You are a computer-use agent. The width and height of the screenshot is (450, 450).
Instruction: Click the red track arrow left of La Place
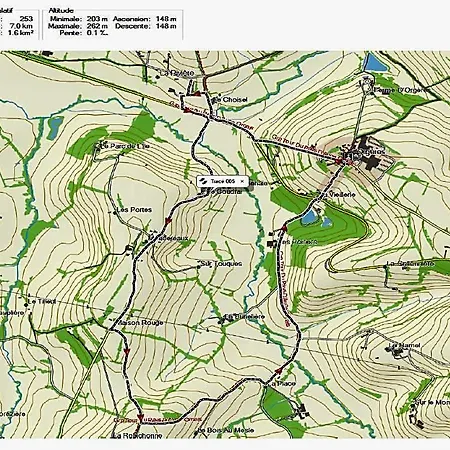278,370
